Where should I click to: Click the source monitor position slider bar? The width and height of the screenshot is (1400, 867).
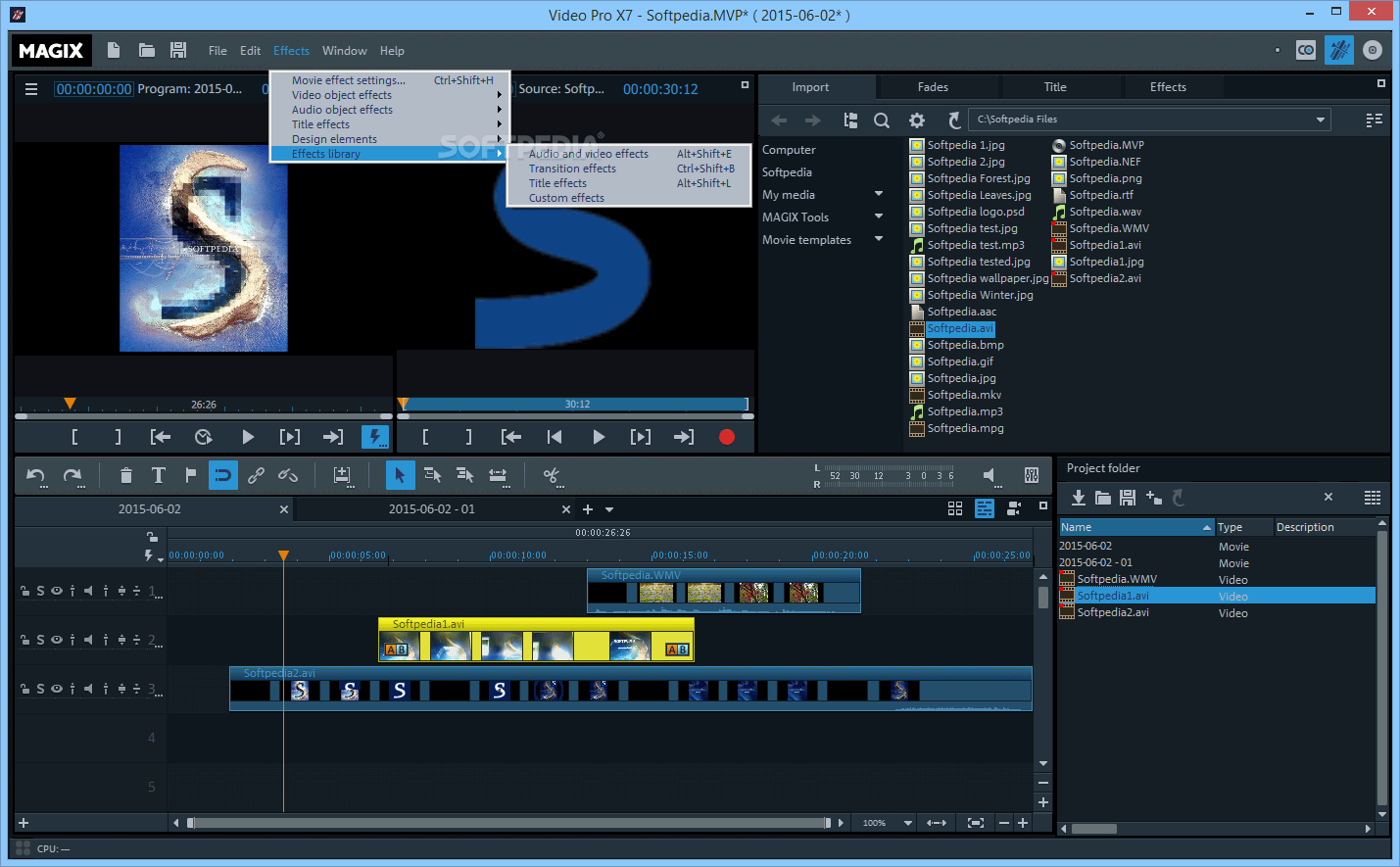(575, 404)
